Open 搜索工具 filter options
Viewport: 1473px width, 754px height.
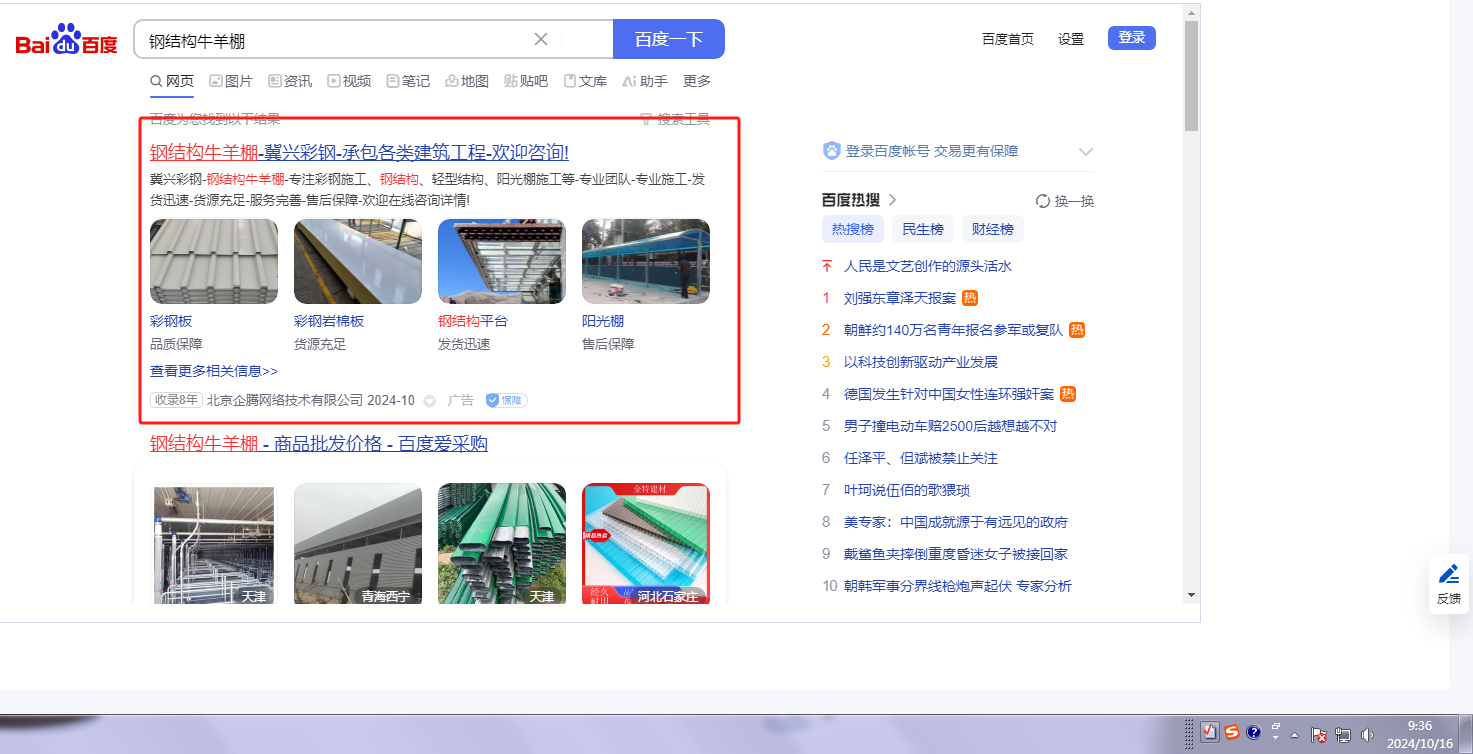pos(675,120)
